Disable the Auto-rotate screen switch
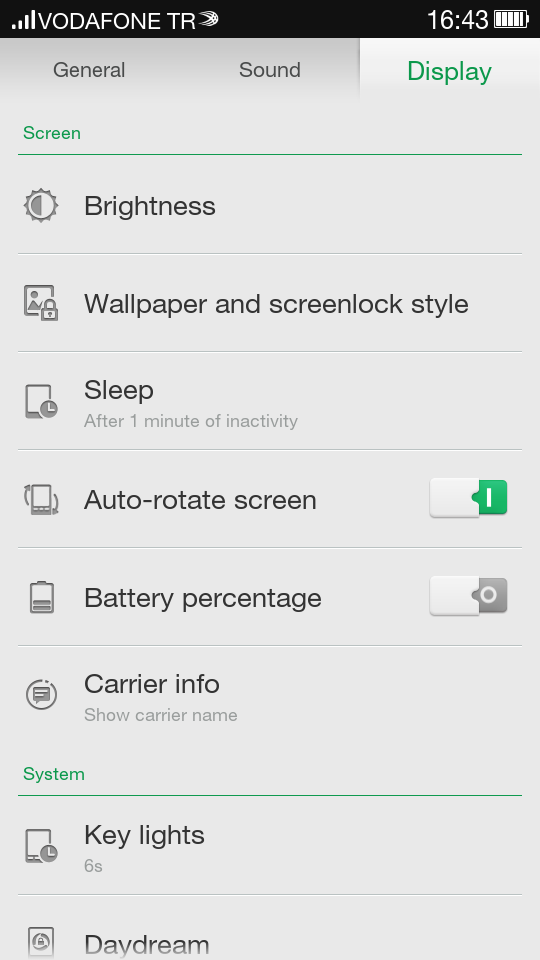540x960 pixels. (468, 498)
